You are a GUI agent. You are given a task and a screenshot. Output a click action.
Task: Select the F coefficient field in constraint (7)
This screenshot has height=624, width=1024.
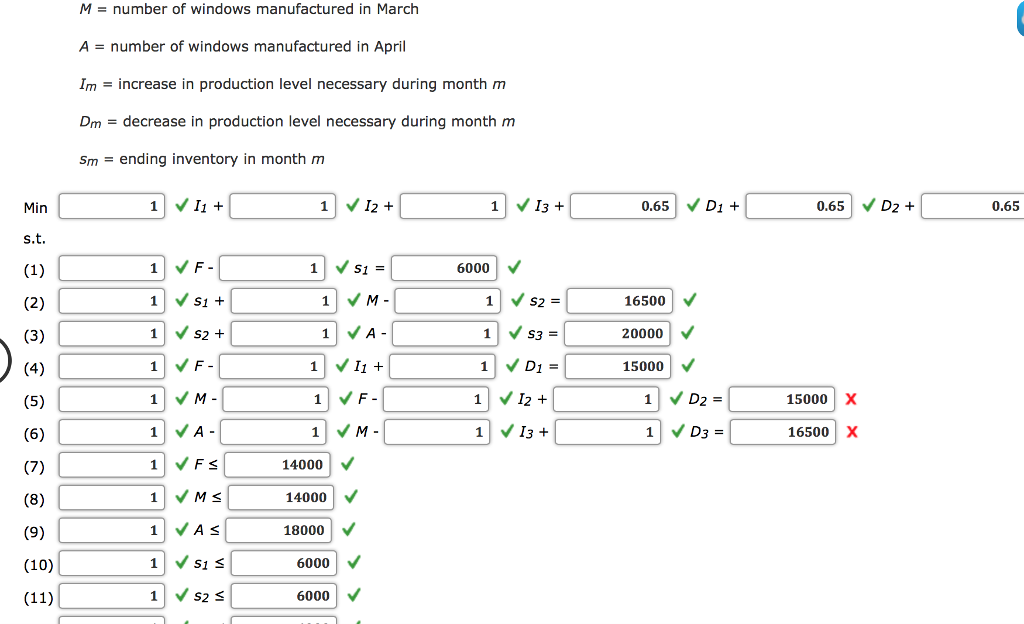[112, 464]
